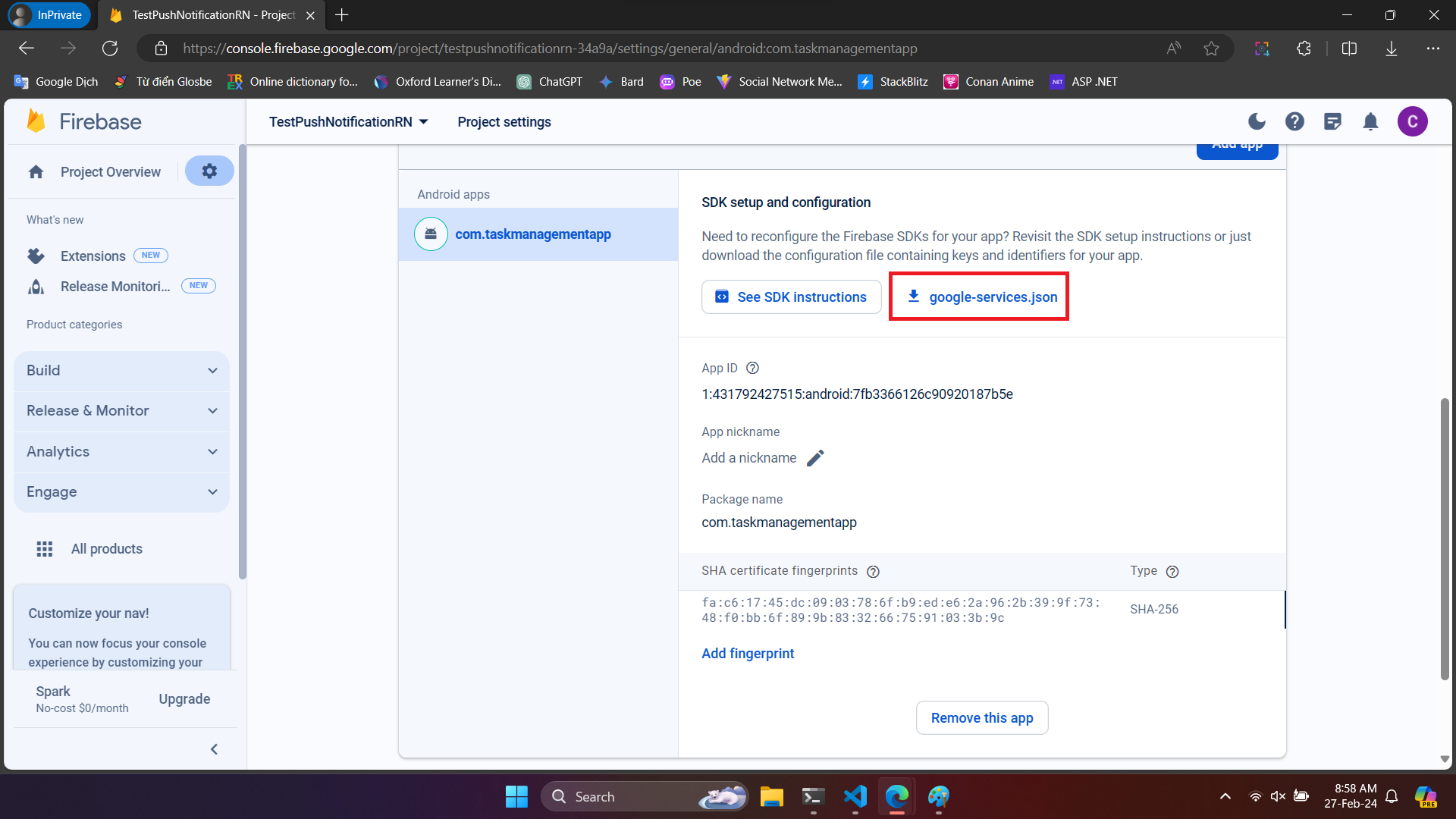This screenshot has height=819, width=1456.
Task: Open project settings gear icon
Action: click(209, 171)
